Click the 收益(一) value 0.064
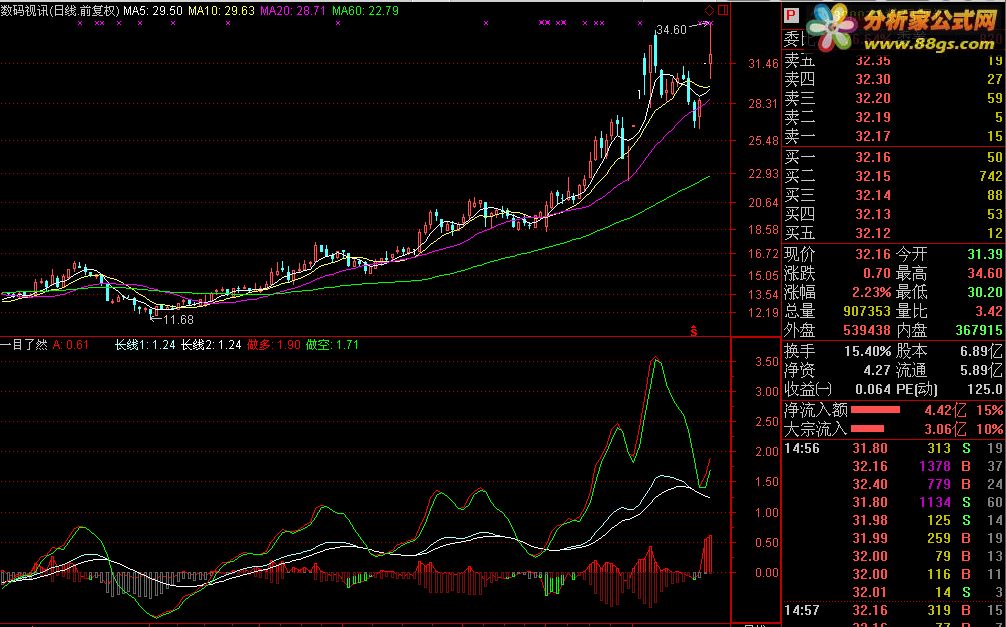1006x627 pixels. [x=873, y=389]
